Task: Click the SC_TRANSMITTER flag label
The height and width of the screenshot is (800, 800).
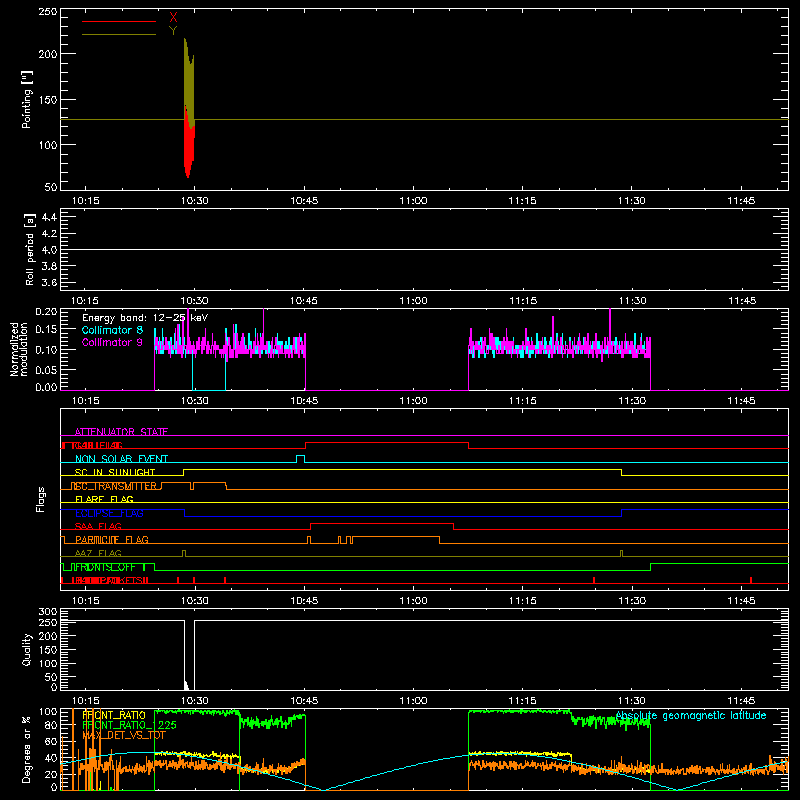Action: tap(115, 486)
